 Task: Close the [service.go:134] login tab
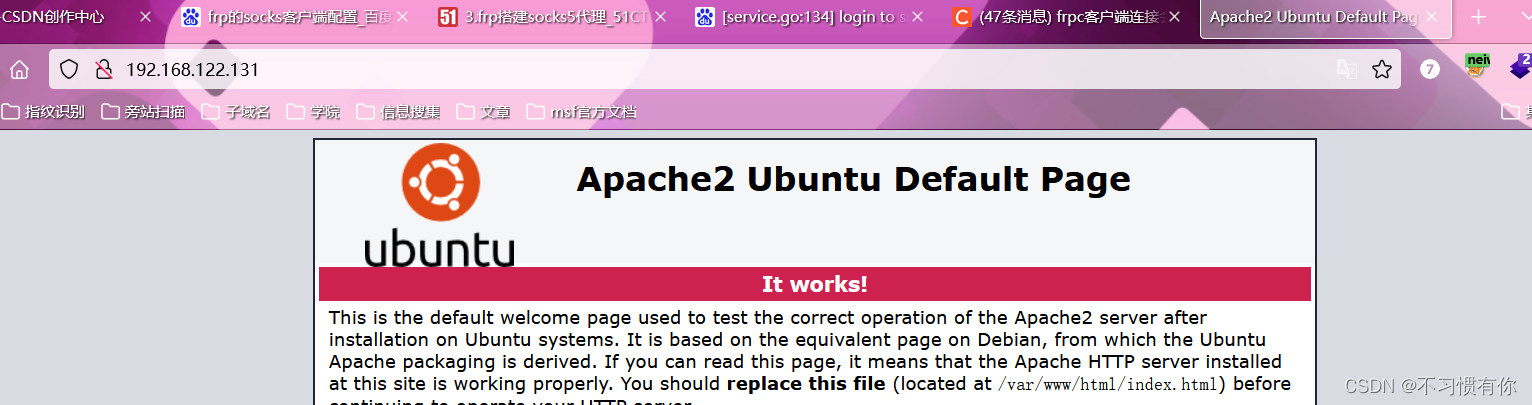pos(917,17)
